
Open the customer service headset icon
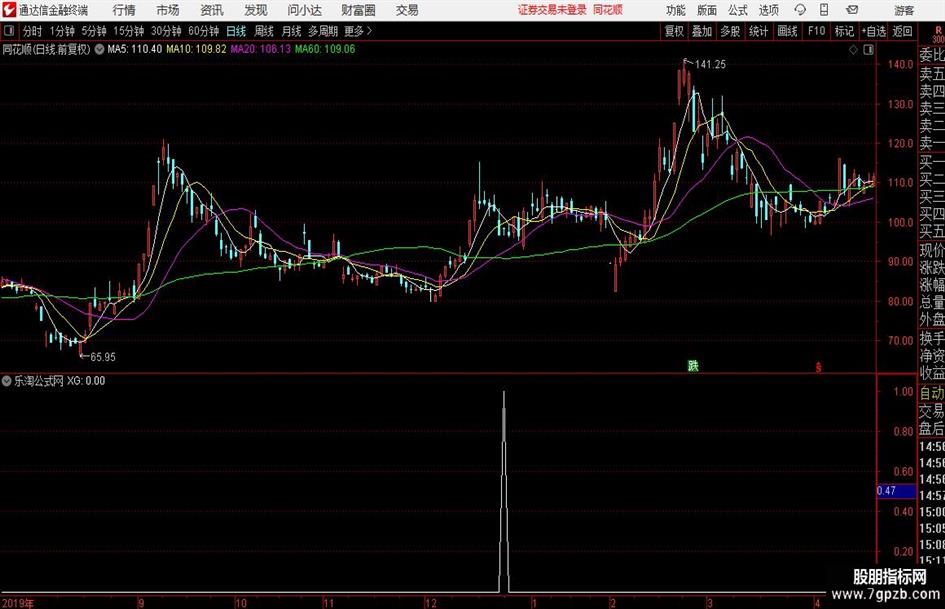(800, 10)
